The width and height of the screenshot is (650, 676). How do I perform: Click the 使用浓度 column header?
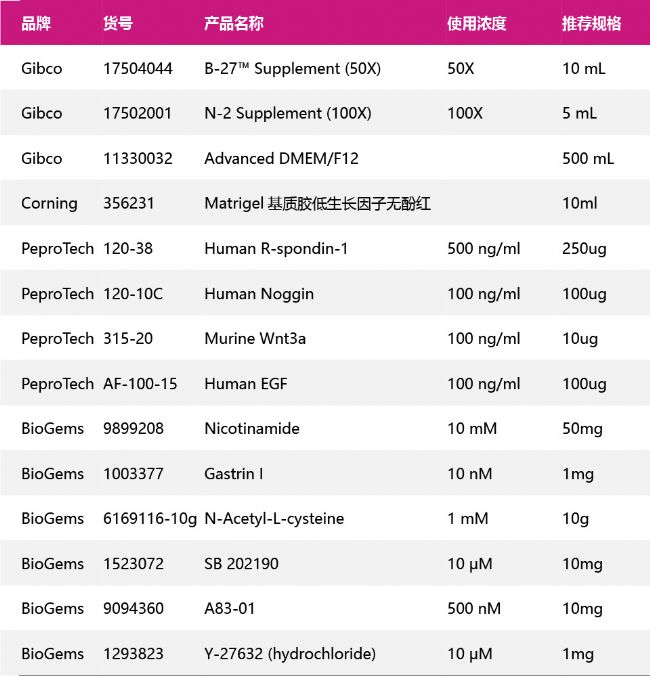point(476,23)
